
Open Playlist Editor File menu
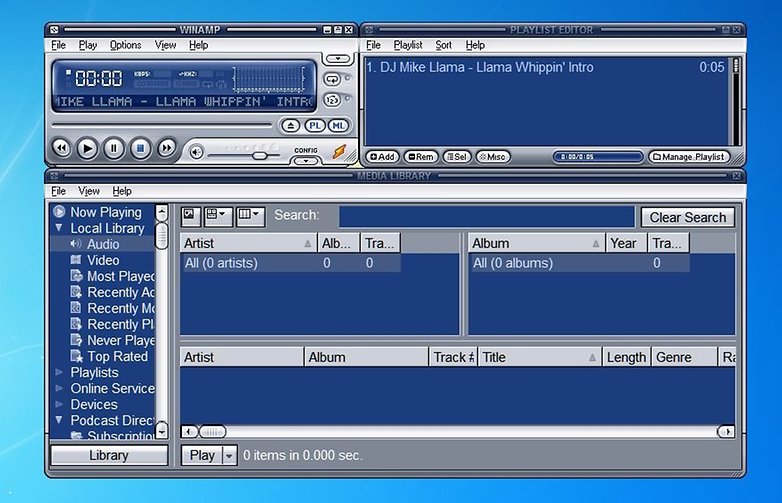tap(373, 45)
